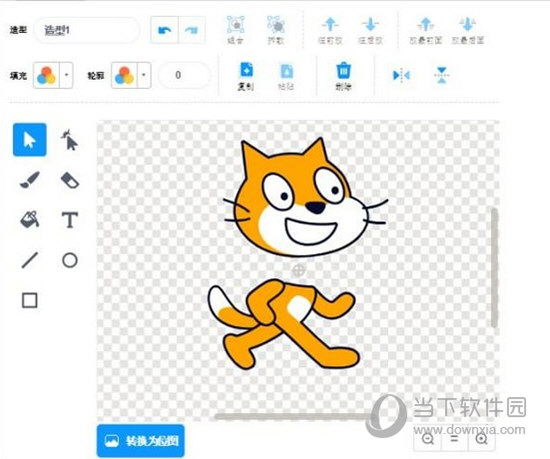Select the Text tool
The width and height of the screenshot is (550, 459).
70,220
